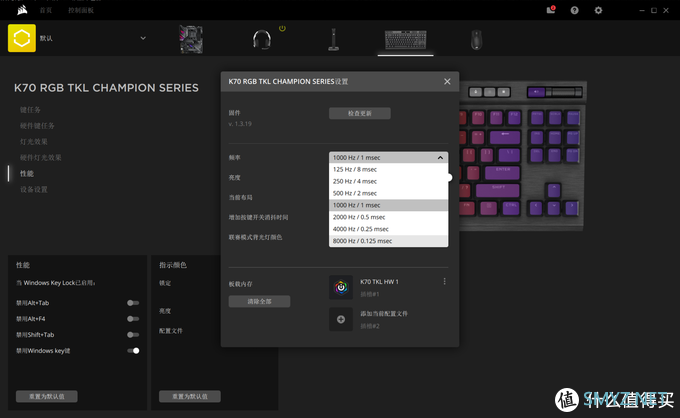Select 125 Hz / 8 msec option
The width and height of the screenshot is (680, 418).
pos(389,170)
